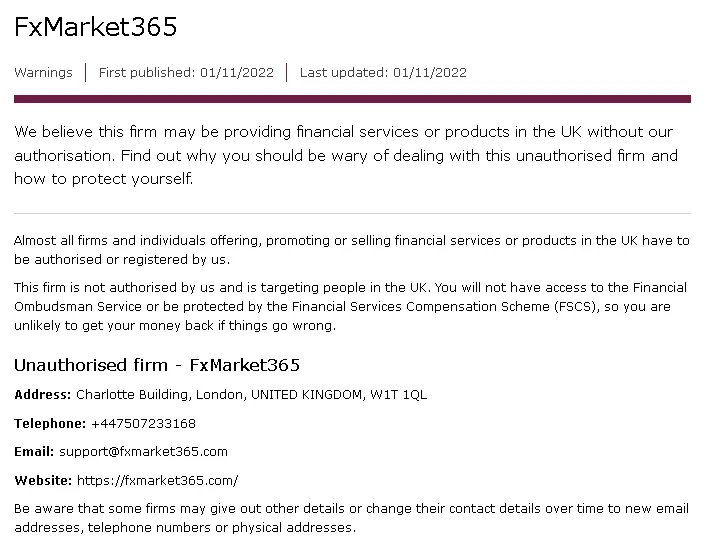Image resolution: width=707 pixels, height=538 pixels.
Task: Click the Charlotte Building London address text
Action: click(251, 395)
